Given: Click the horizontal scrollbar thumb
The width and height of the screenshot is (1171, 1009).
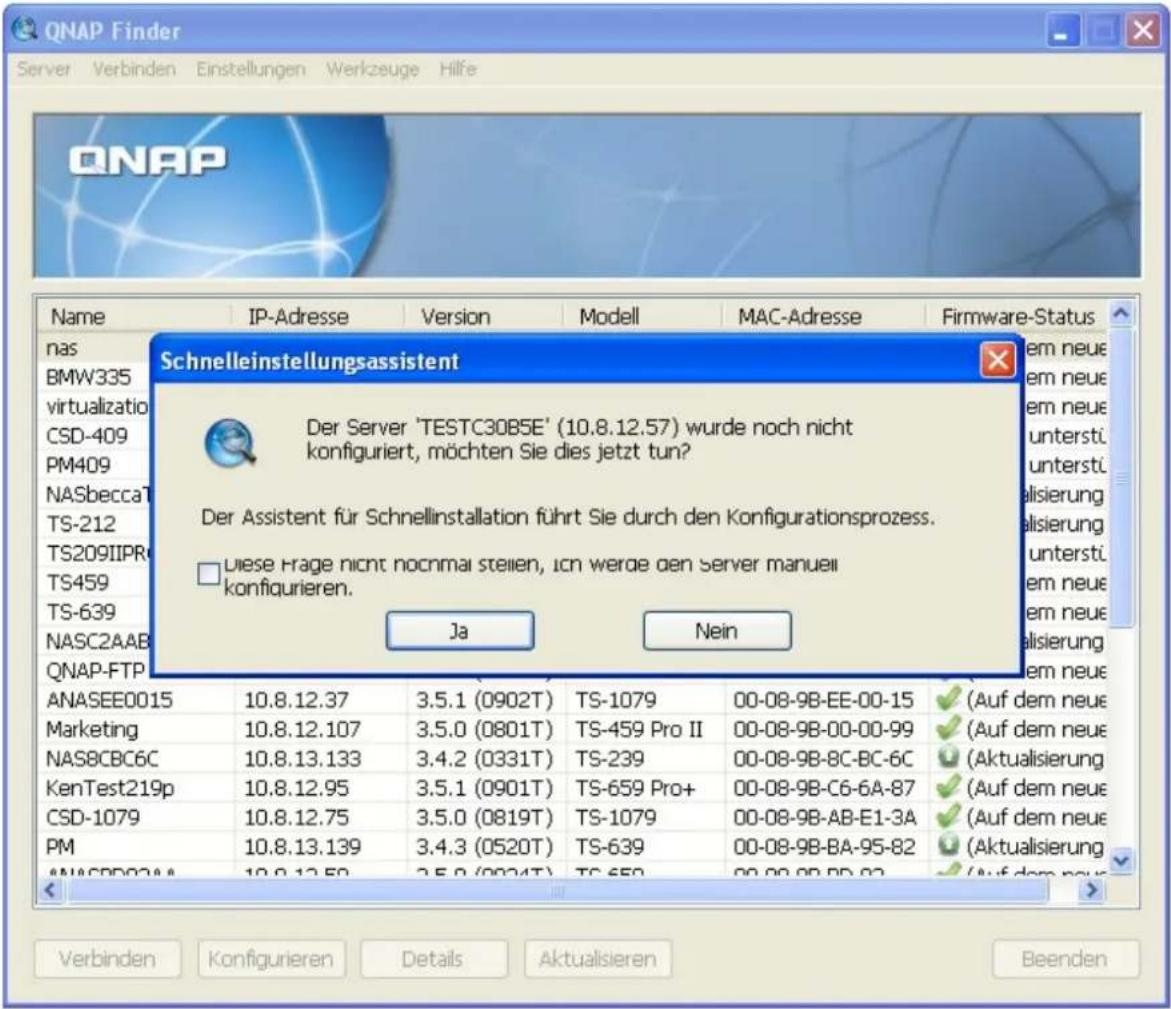Looking at the screenshot, I should pyautogui.click(x=557, y=890).
